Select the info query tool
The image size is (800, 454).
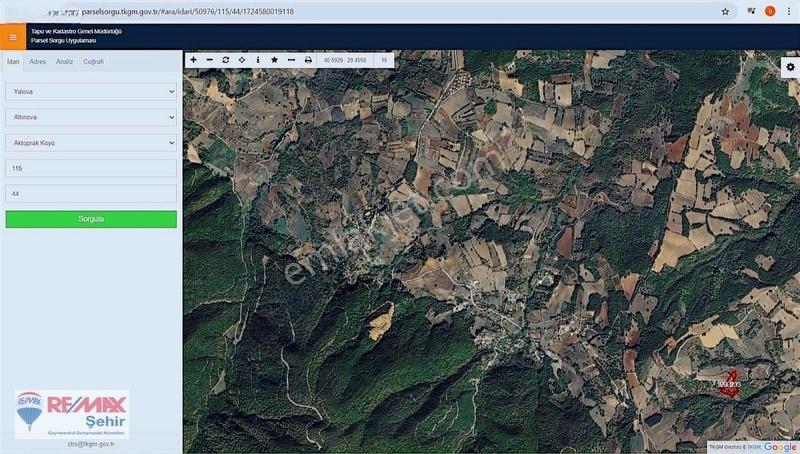[x=258, y=60]
